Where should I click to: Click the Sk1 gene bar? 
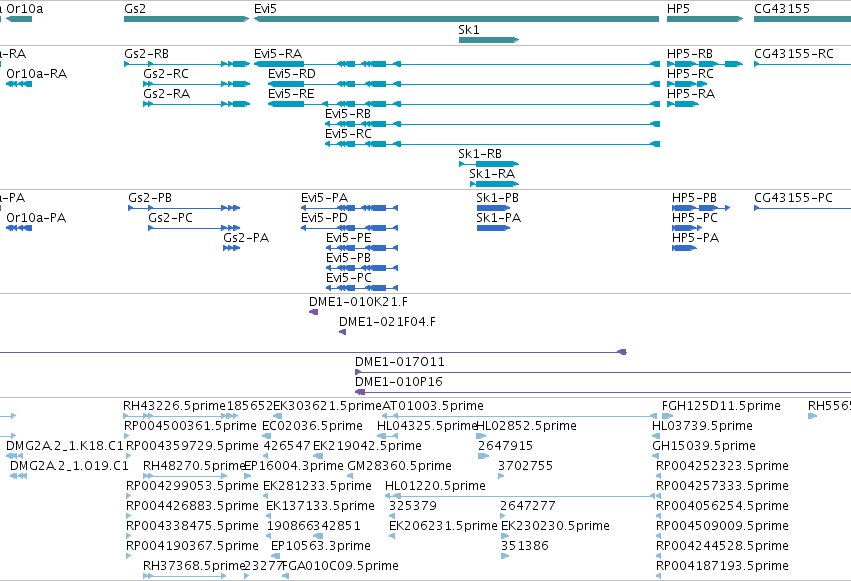[x=489, y=40]
